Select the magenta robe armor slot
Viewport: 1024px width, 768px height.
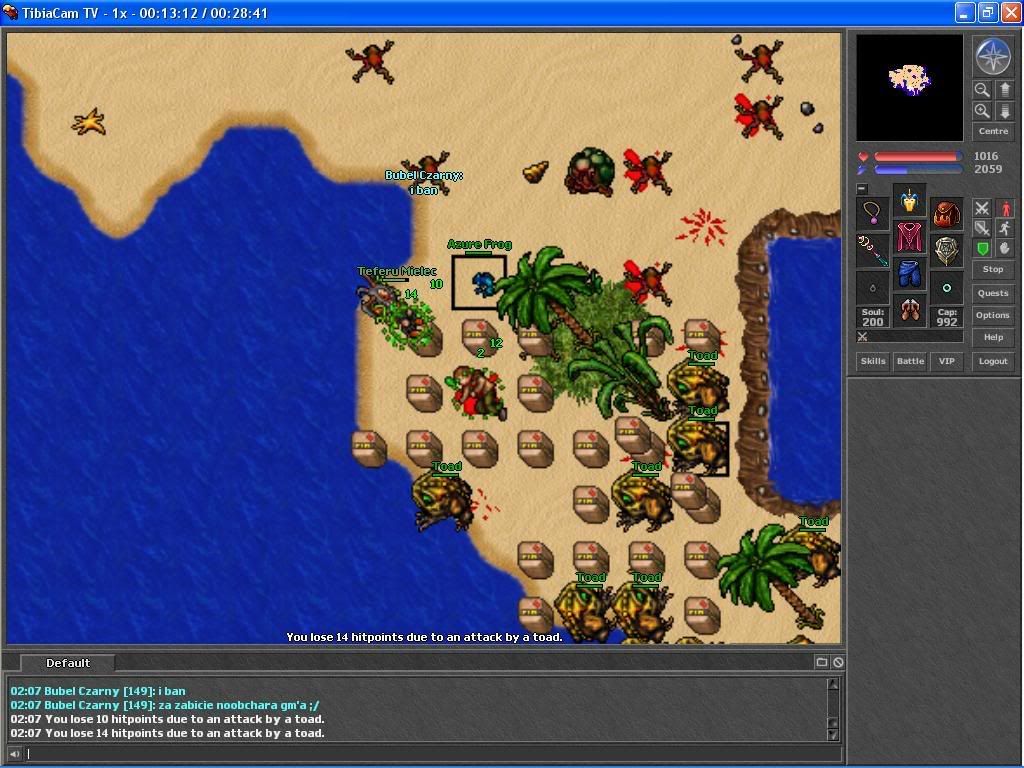click(910, 238)
